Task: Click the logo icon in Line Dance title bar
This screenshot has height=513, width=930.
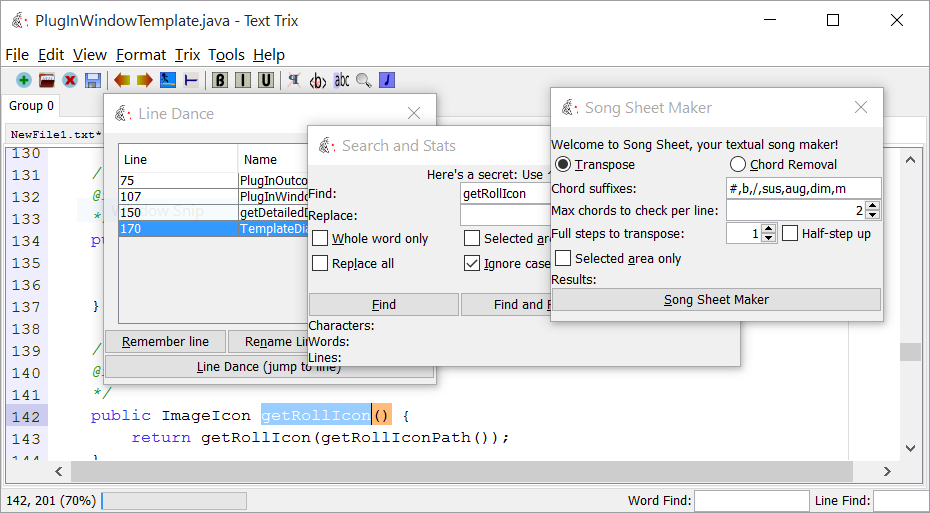Action: tap(123, 113)
